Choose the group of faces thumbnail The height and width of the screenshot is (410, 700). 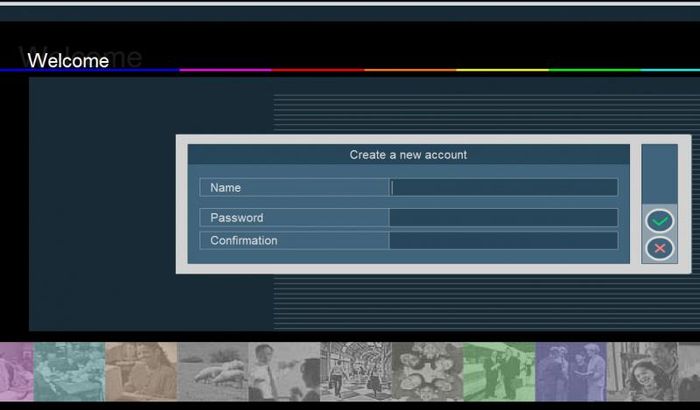(427, 372)
